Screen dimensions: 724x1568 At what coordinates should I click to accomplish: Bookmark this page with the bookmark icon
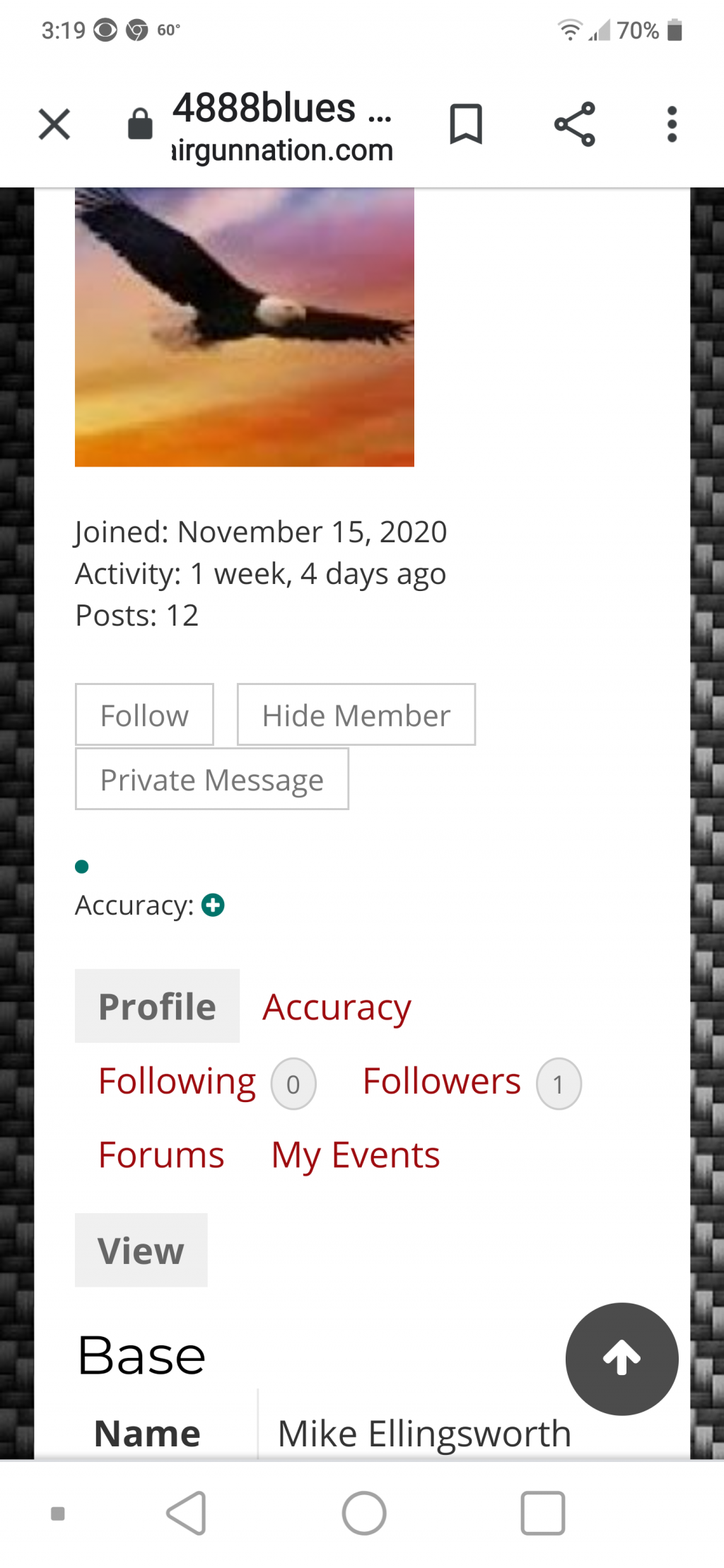[x=466, y=124]
